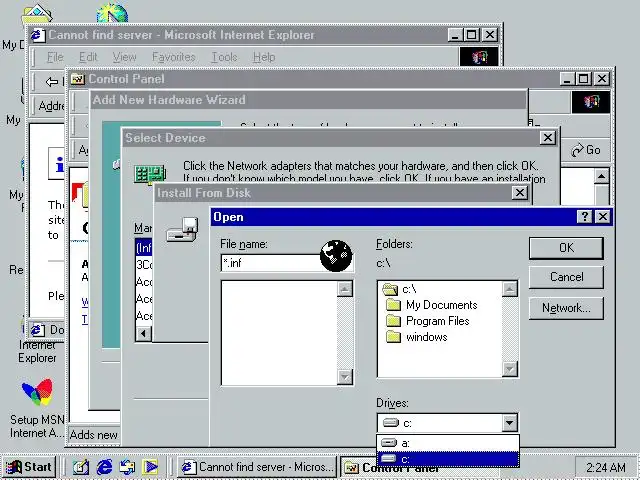Click the Go button in Control Panel
640x480 pixels.
click(586, 150)
